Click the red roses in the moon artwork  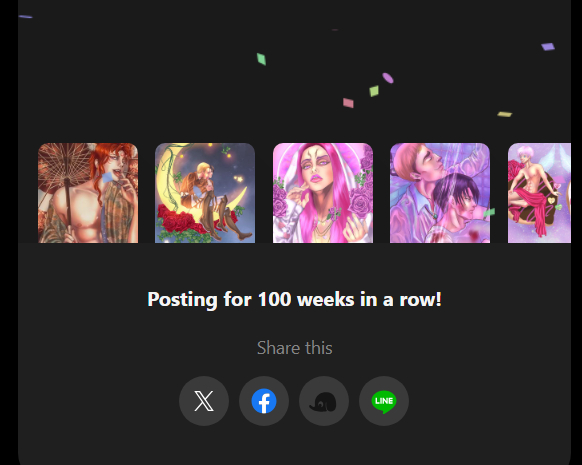coord(178,219)
